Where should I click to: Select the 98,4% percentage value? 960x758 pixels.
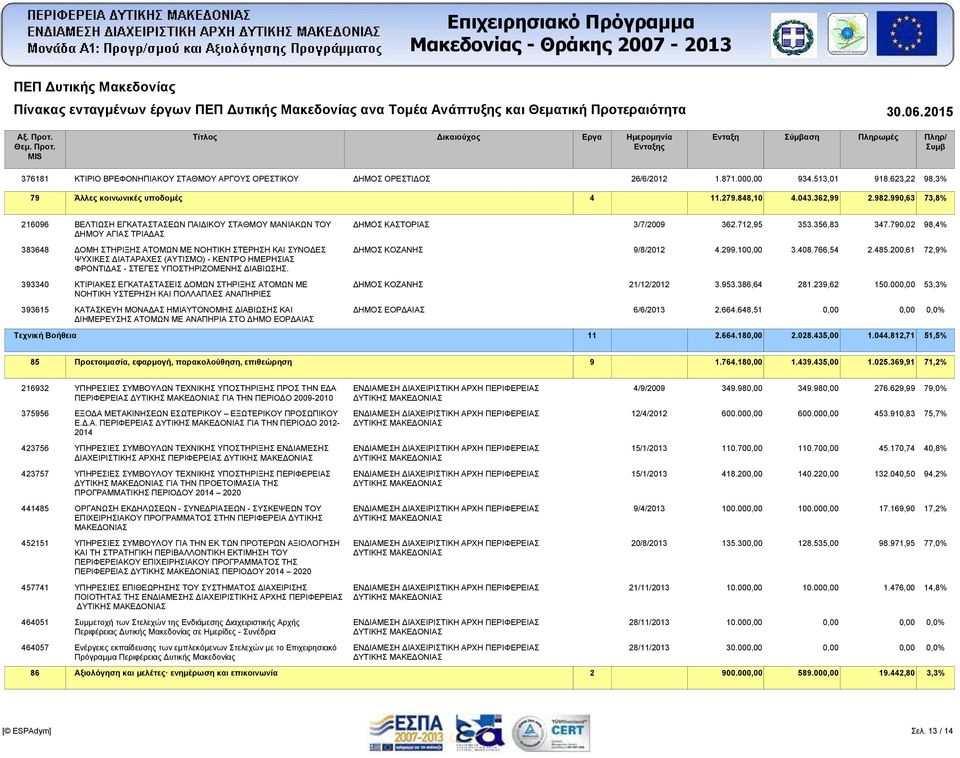click(x=935, y=225)
